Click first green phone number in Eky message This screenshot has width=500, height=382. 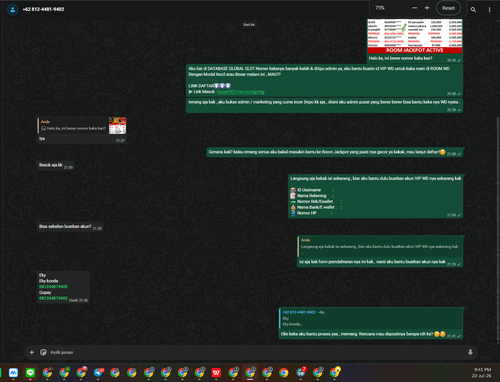pyautogui.click(x=53, y=287)
